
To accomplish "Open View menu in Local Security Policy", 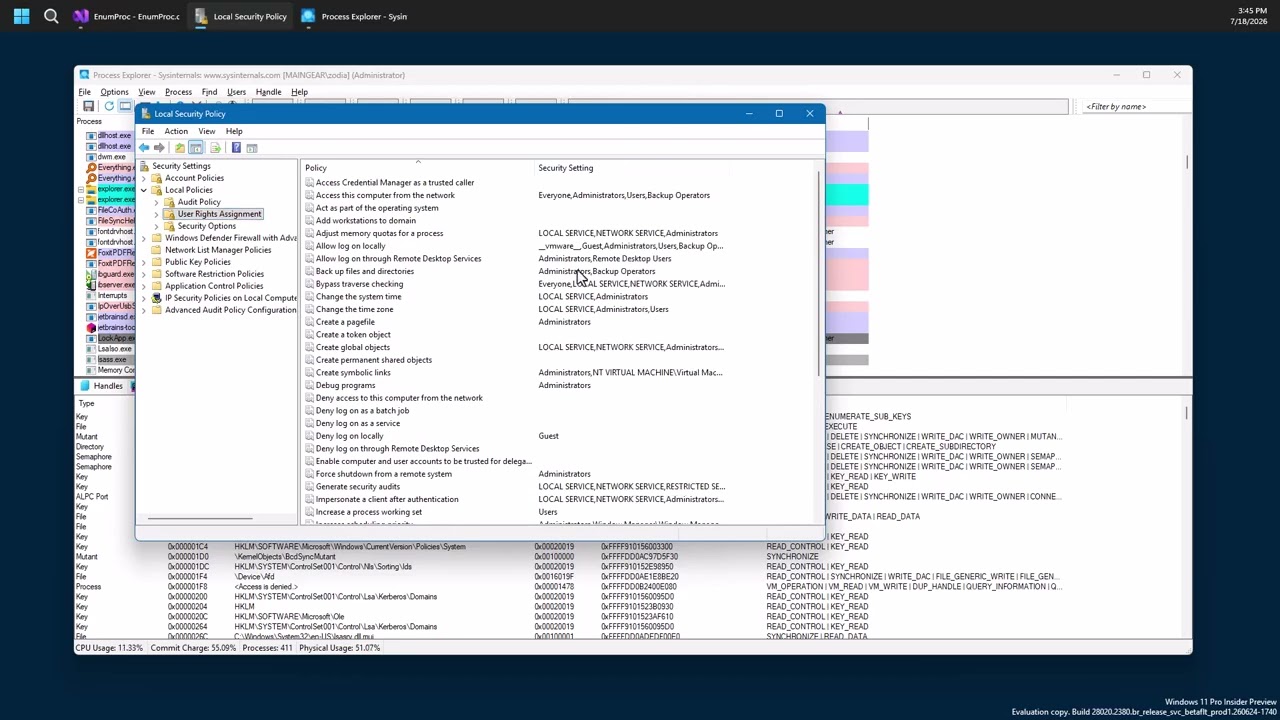I will click(x=206, y=131).
